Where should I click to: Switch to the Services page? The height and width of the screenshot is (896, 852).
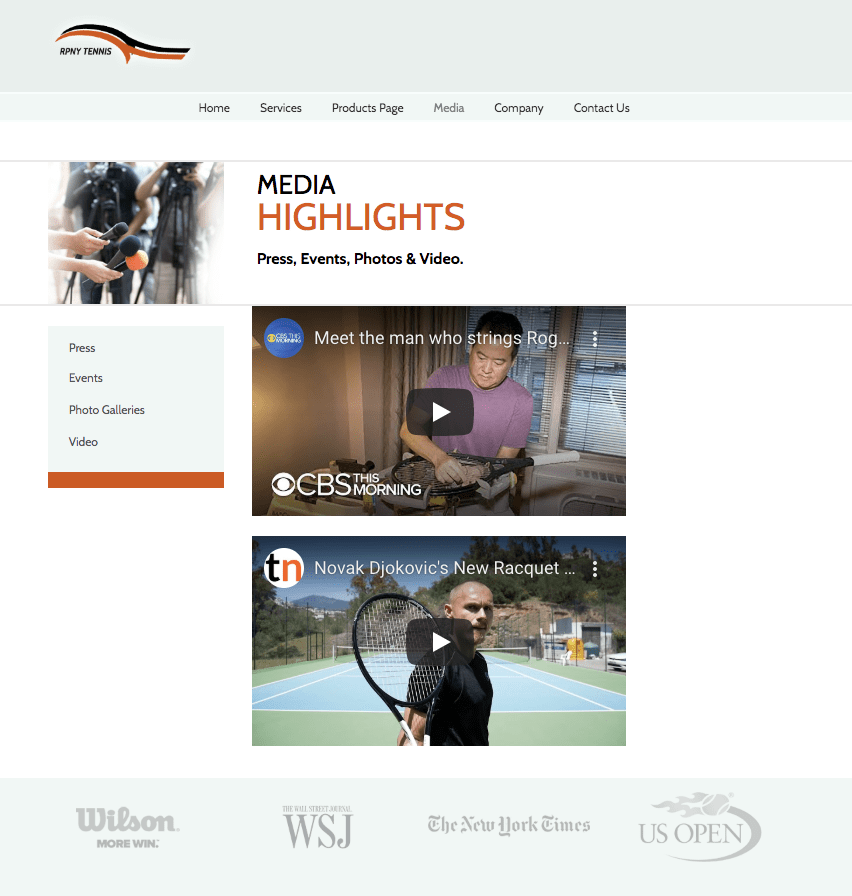tap(281, 107)
